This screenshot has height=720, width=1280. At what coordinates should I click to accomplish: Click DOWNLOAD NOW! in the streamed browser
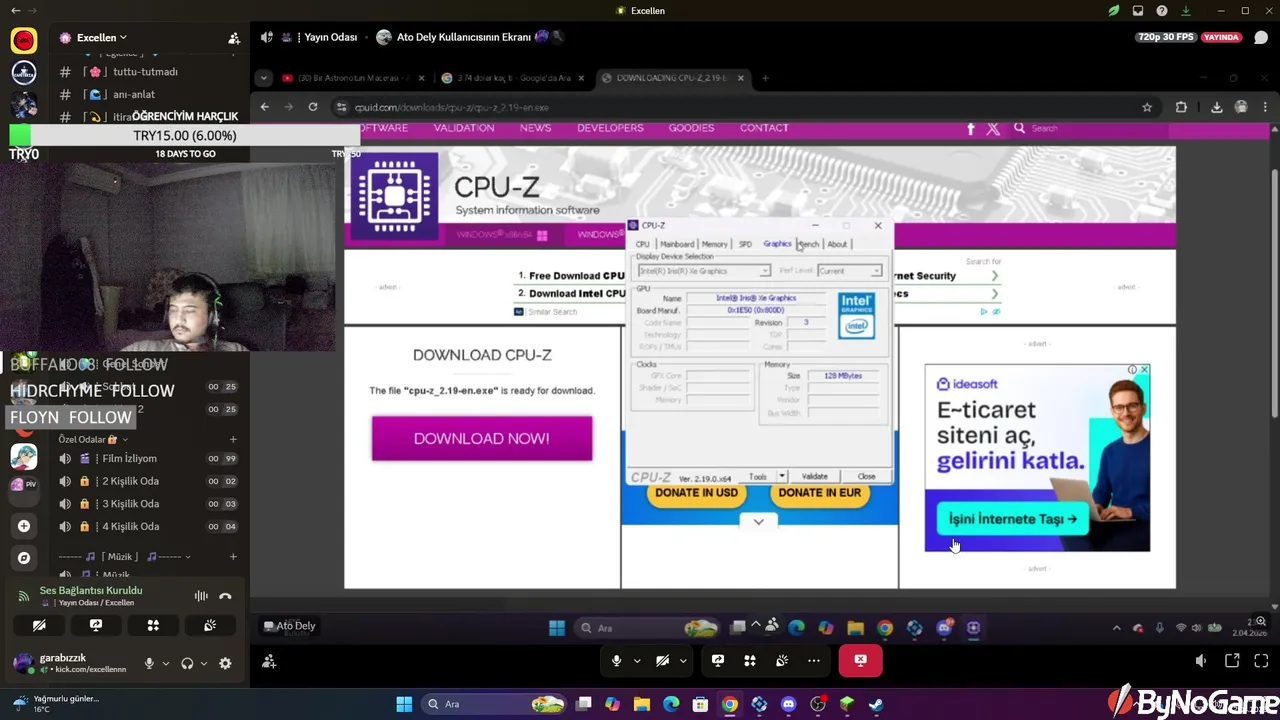[482, 439]
